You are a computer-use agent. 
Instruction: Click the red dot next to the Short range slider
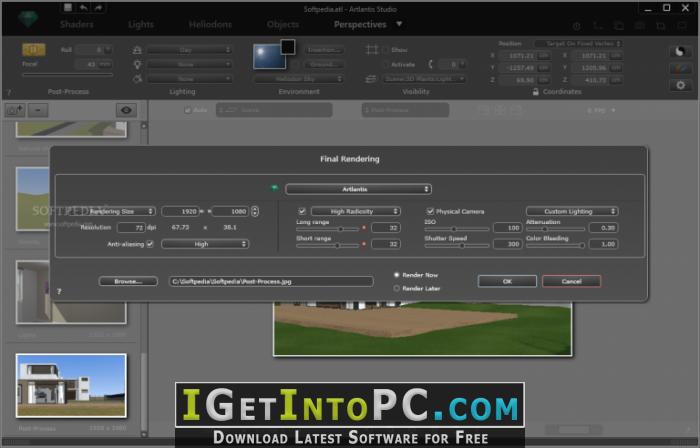pos(364,244)
